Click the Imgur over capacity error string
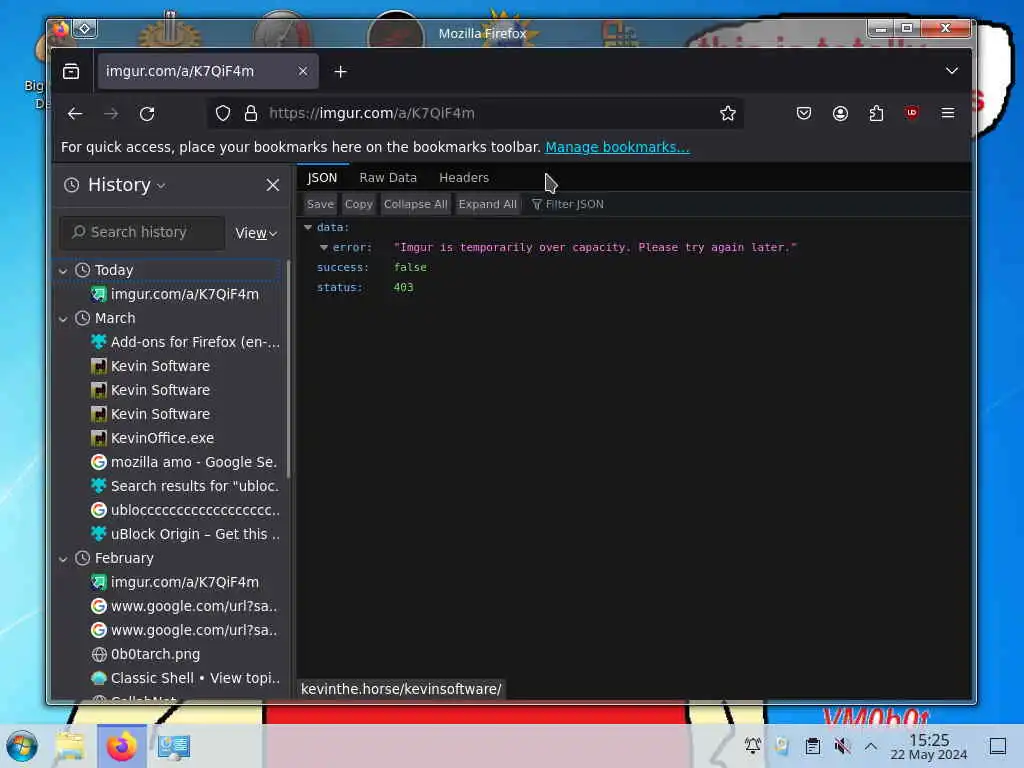 tap(595, 248)
